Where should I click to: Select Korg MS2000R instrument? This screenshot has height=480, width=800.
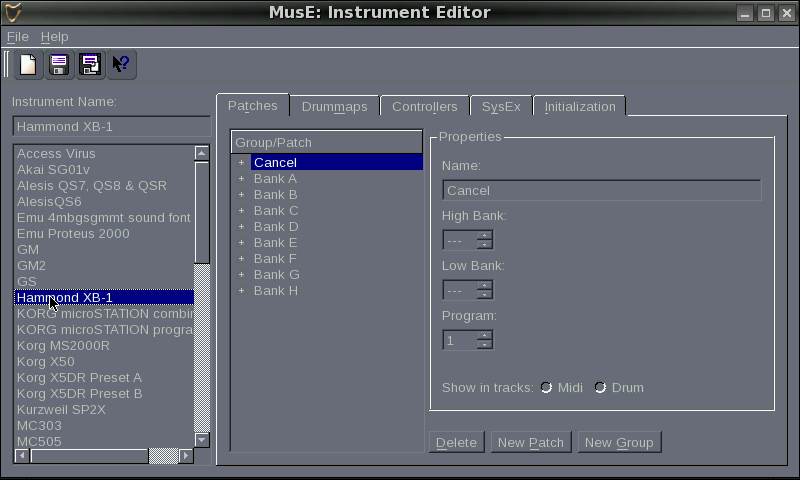[x=104, y=345]
